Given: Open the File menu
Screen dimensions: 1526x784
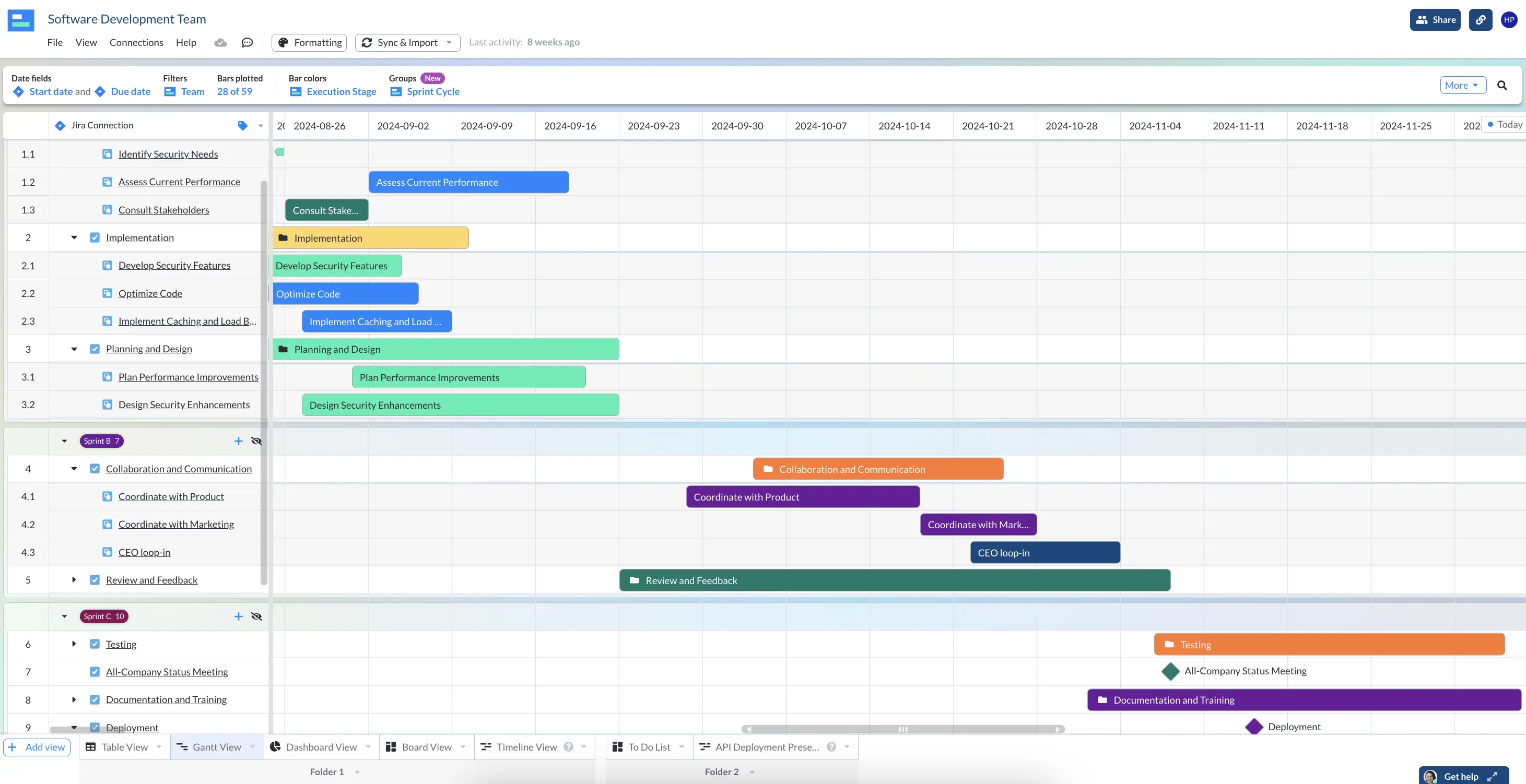Looking at the screenshot, I should click(54, 43).
